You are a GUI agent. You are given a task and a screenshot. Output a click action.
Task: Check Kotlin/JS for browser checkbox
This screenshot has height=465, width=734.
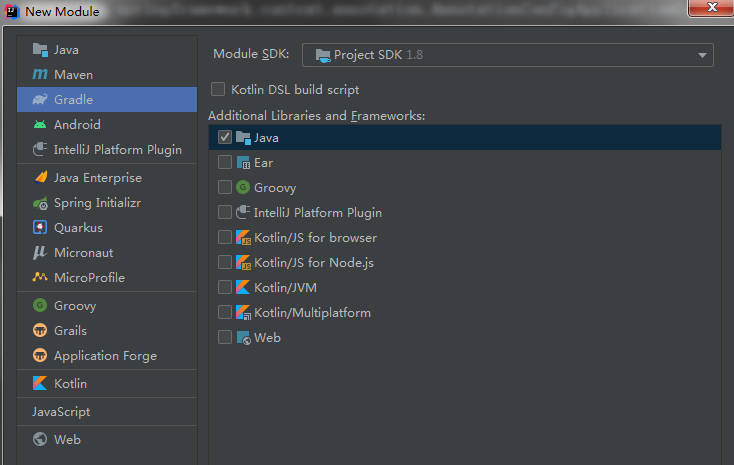(x=225, y=237)
